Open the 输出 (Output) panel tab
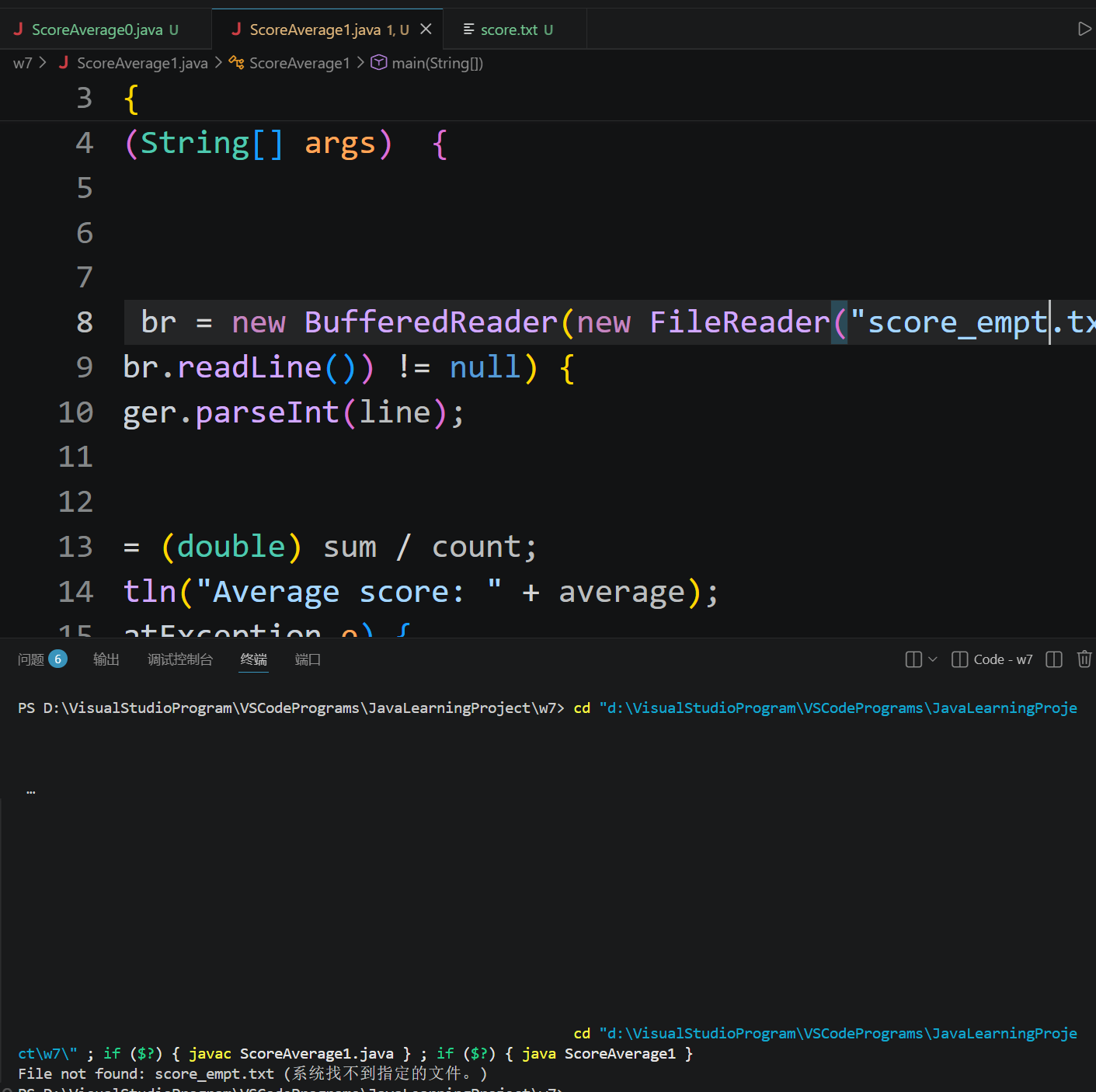The height and width of the screenshot is (1092, 1096). point(106,659)
